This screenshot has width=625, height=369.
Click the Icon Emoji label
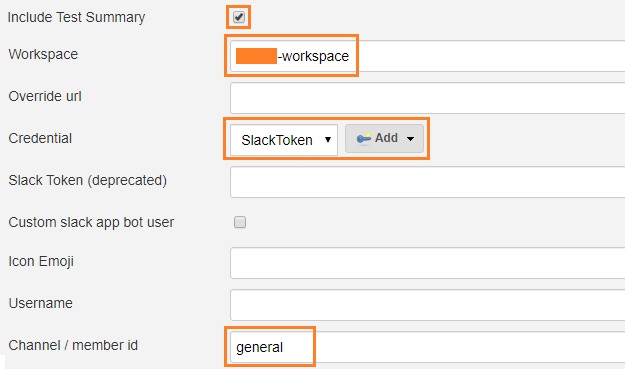pyautogui.click(x=41, y=261)
